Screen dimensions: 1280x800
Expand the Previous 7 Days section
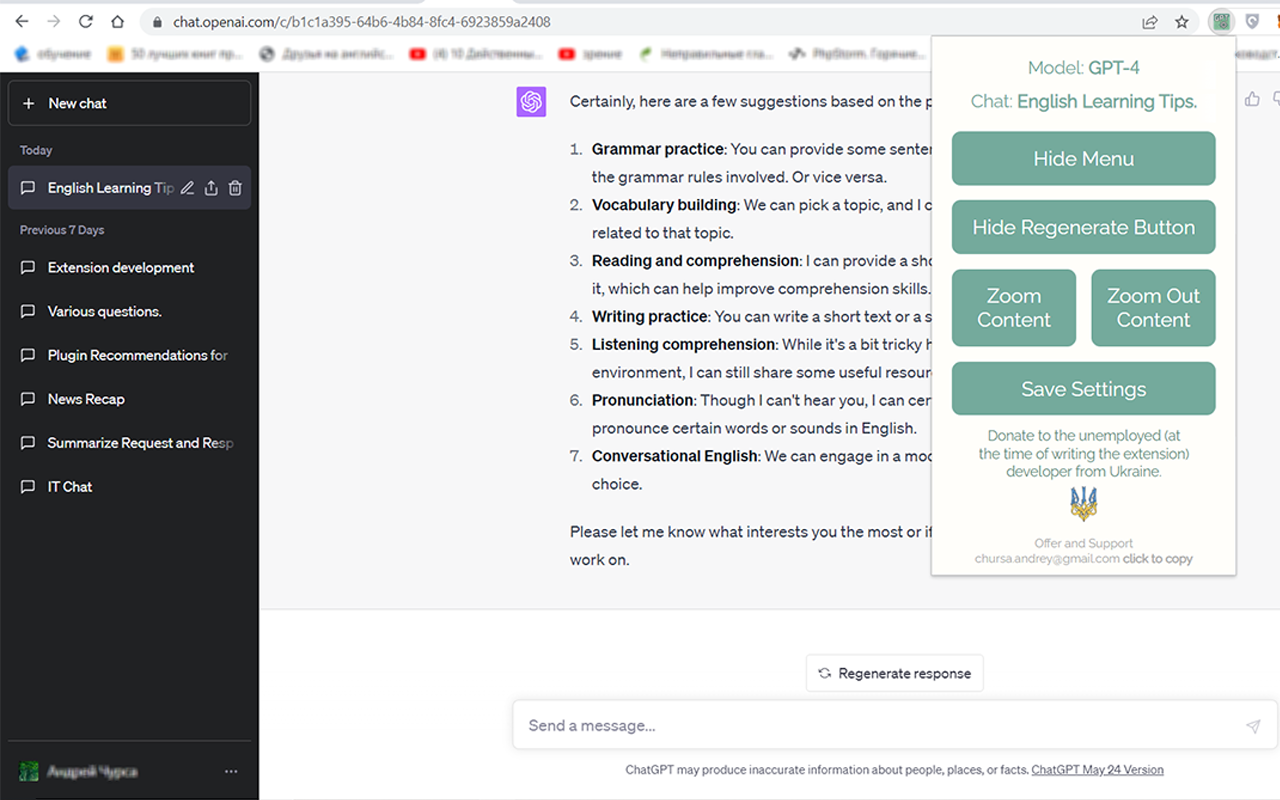(62, 229)
